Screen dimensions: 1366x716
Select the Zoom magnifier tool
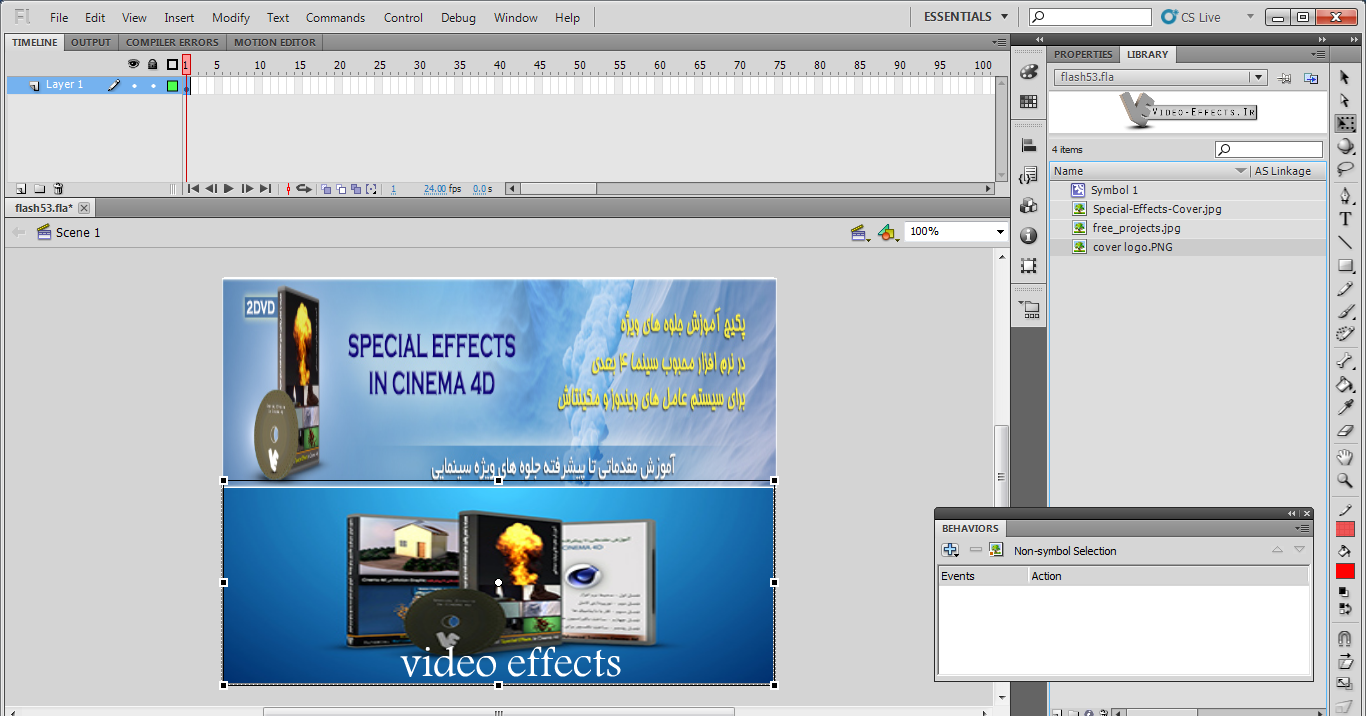[1345, 480]
